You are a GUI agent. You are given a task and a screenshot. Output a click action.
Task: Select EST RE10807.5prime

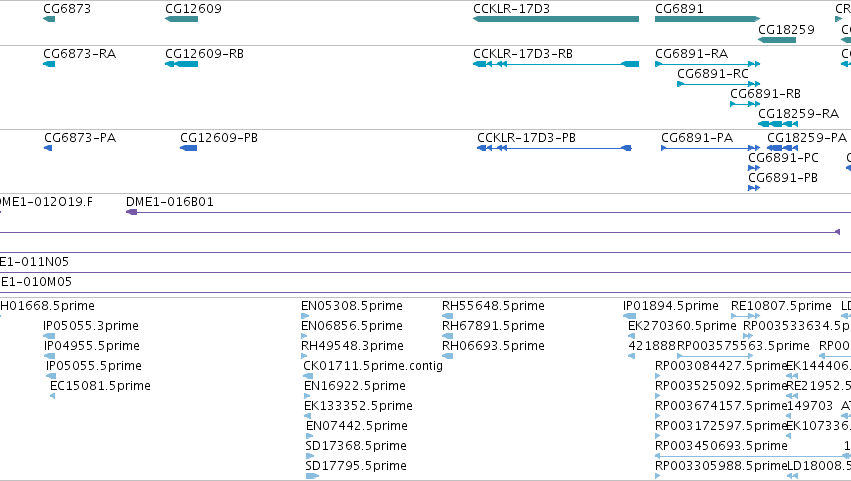coord(745,316)
